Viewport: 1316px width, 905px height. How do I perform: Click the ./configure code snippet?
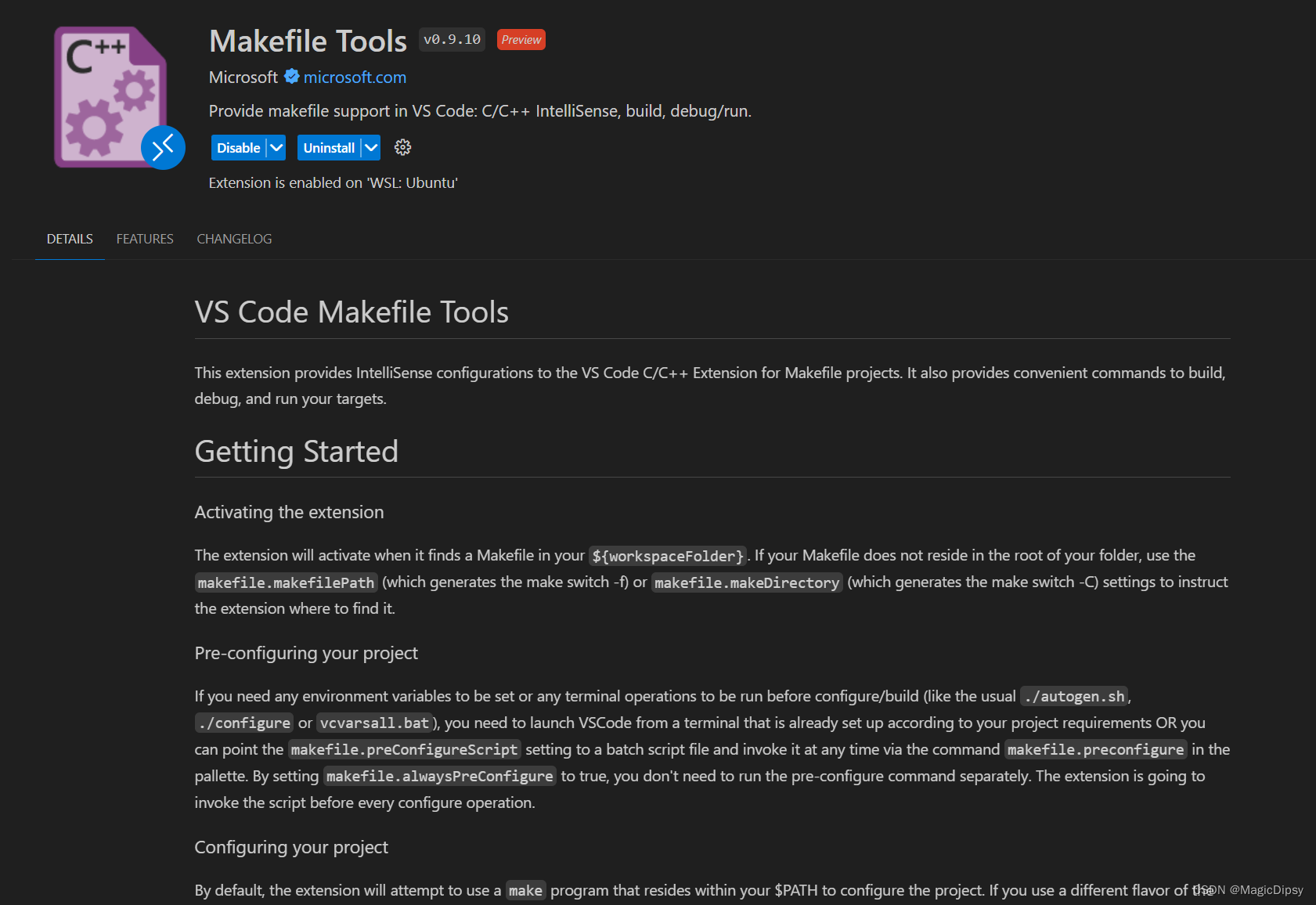click(x=244, y=723)
